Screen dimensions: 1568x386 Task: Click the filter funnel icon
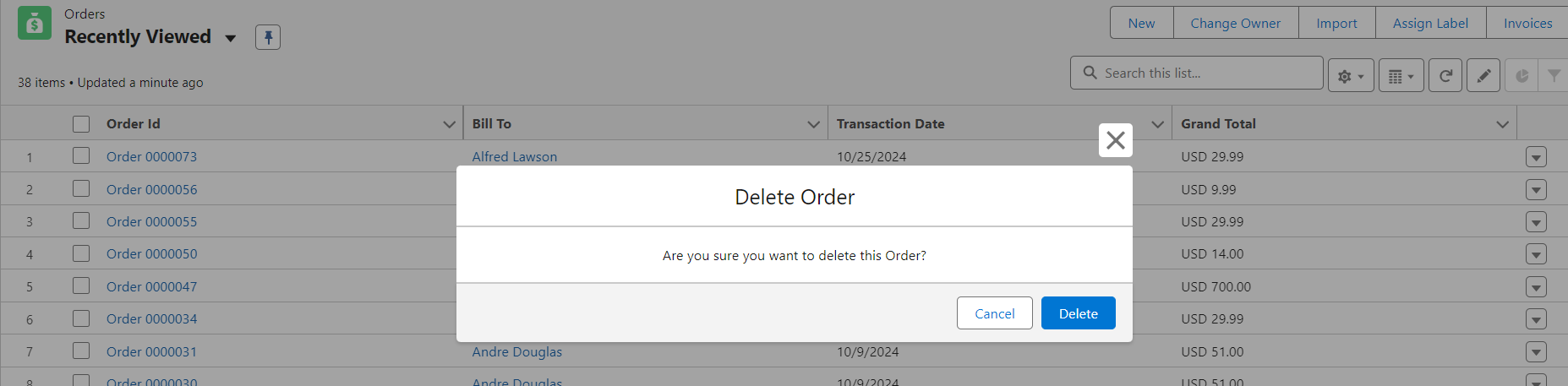[1554, 76]
